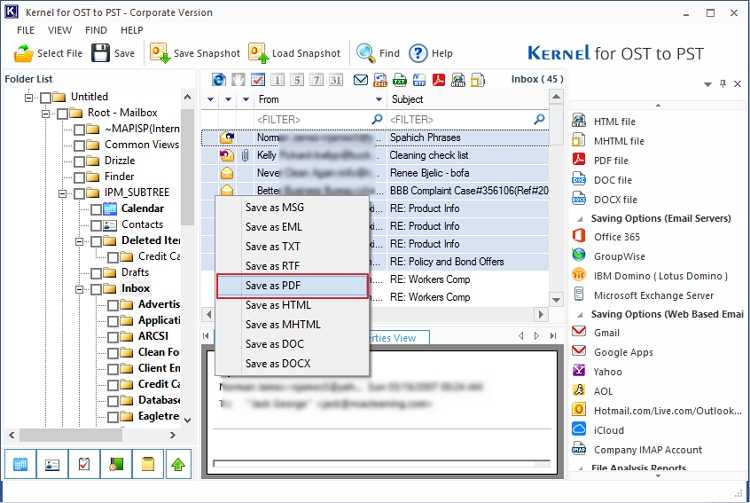Collapse Saving Options (Web Based Email) section

point(580,315)
